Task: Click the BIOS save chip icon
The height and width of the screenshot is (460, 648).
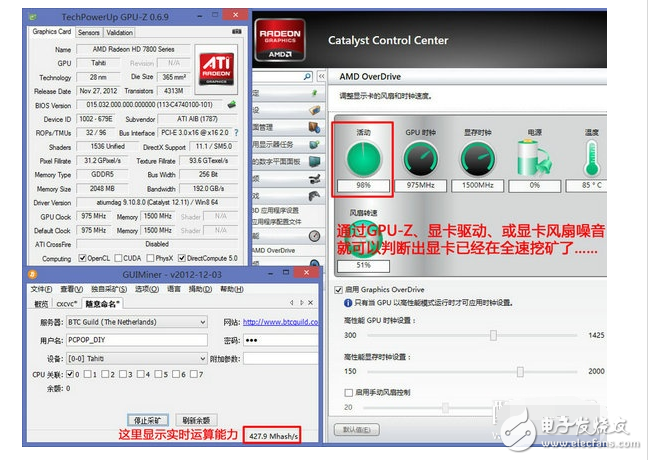Action: click(x=232, y=104)
